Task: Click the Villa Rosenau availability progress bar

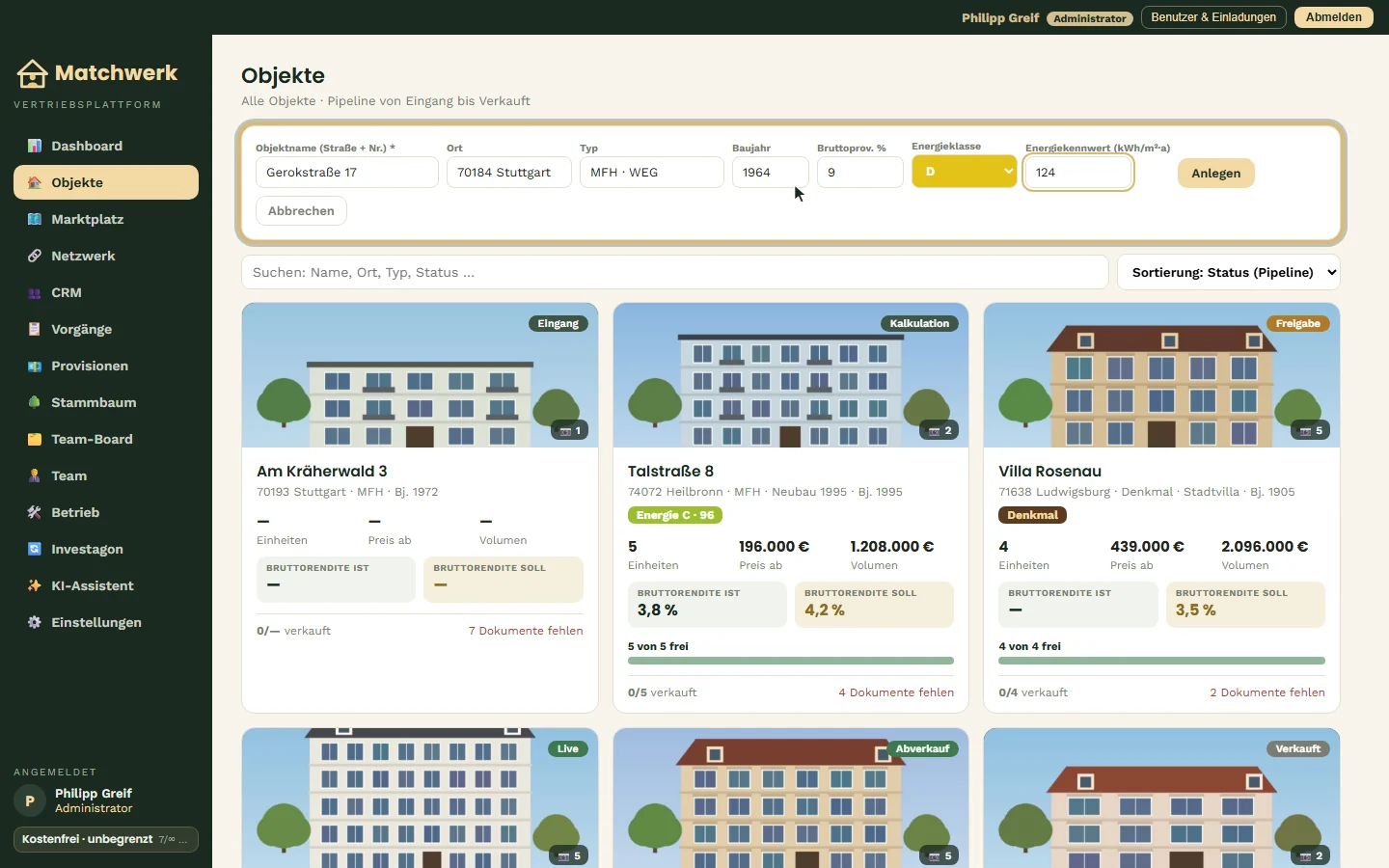Action: 1161,661
